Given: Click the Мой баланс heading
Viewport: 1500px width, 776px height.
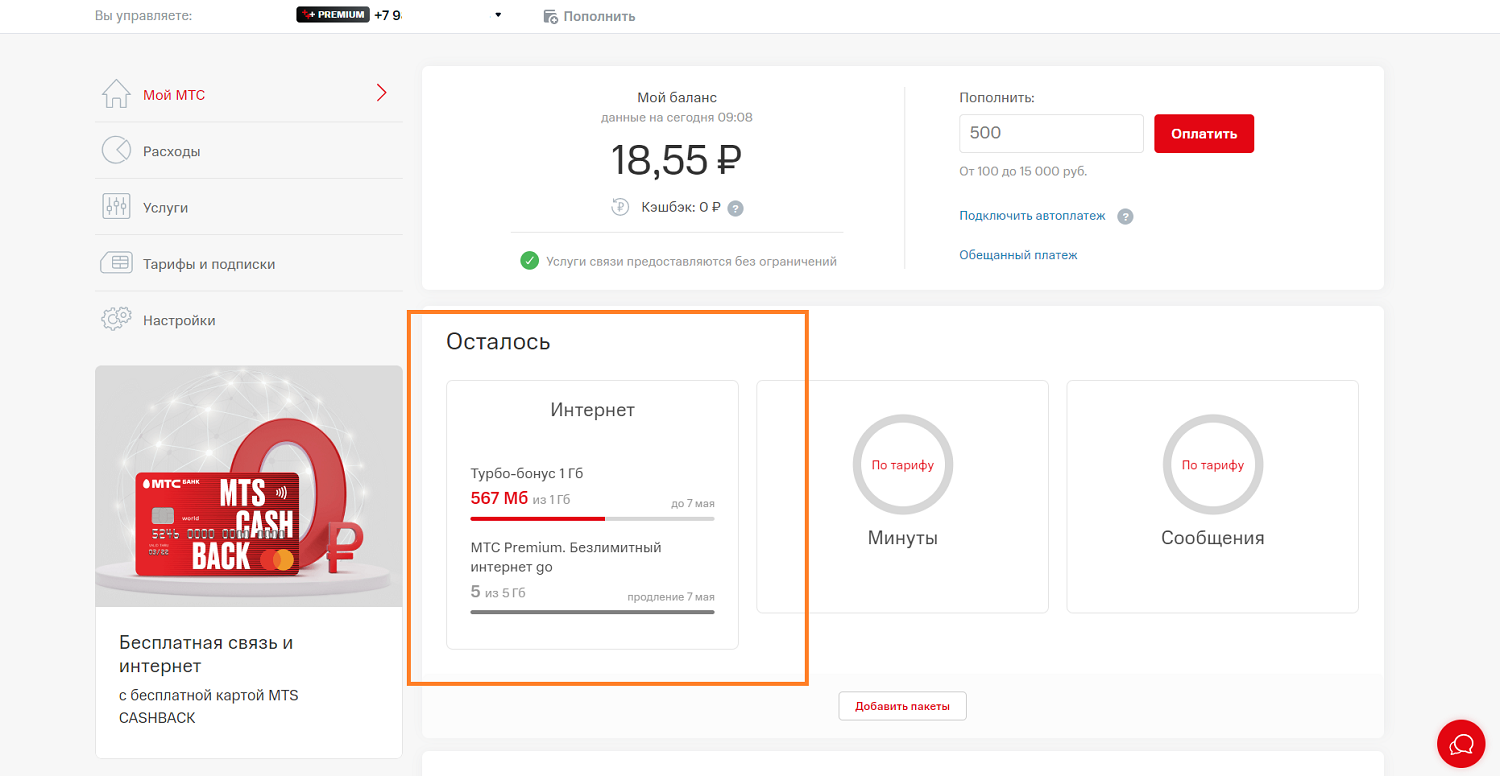Looking at the screenshot, I should 677,98.
